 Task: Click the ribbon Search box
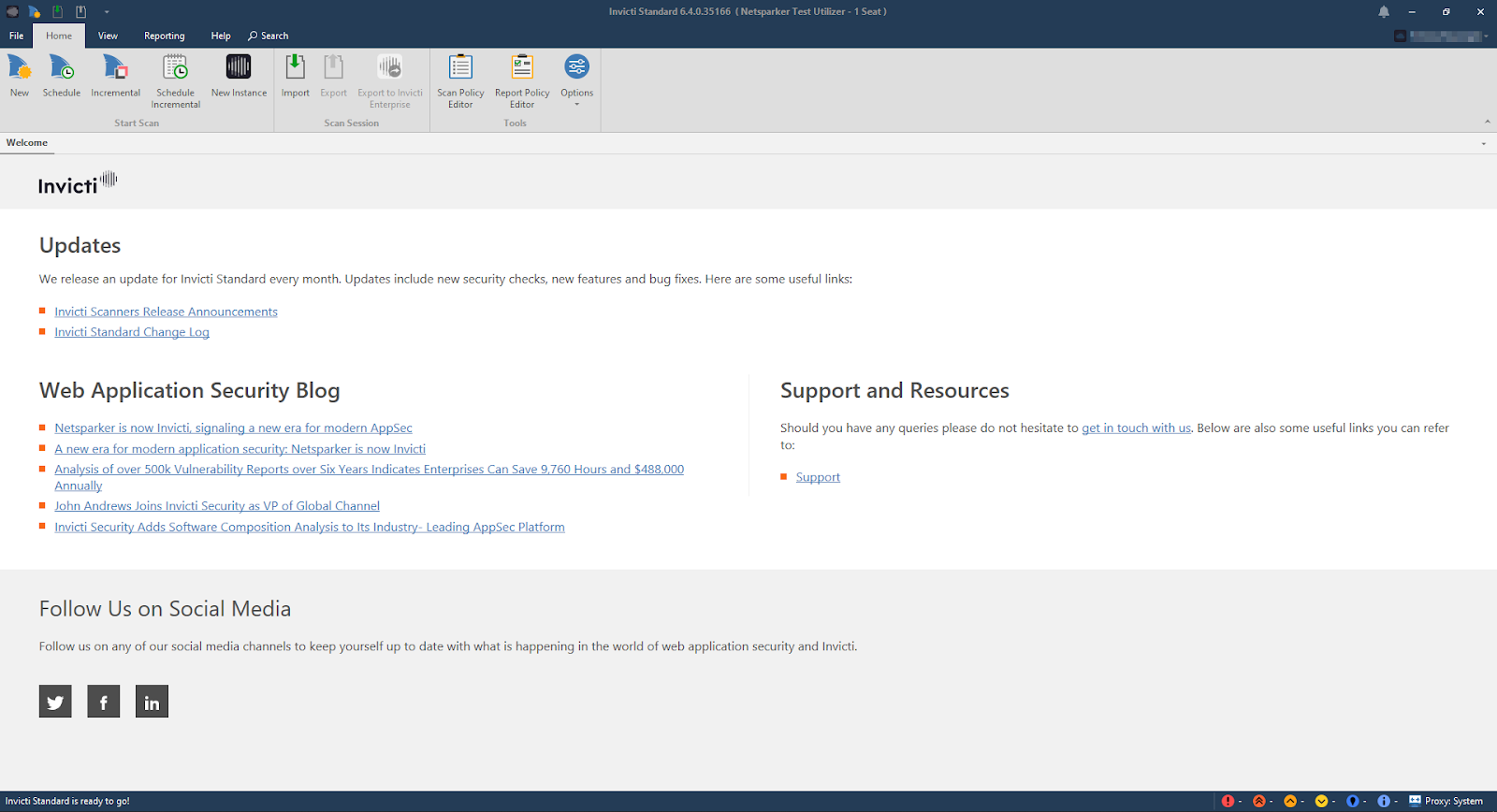coord(269,36)
